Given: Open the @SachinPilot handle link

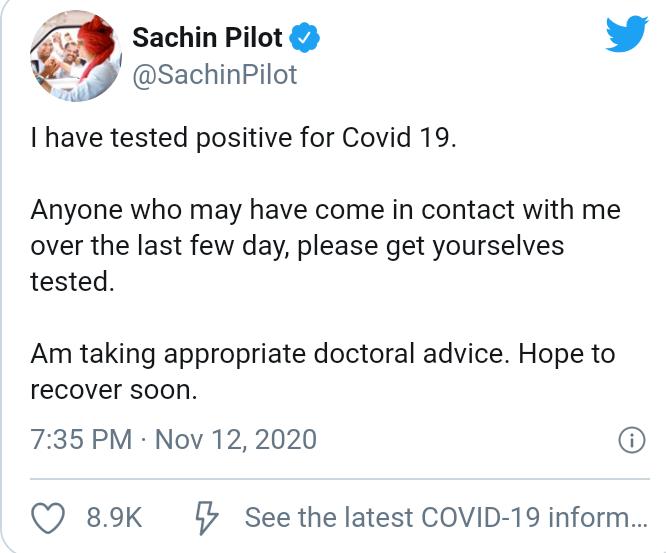Looking at the screenshot, I should click(214, 75).
